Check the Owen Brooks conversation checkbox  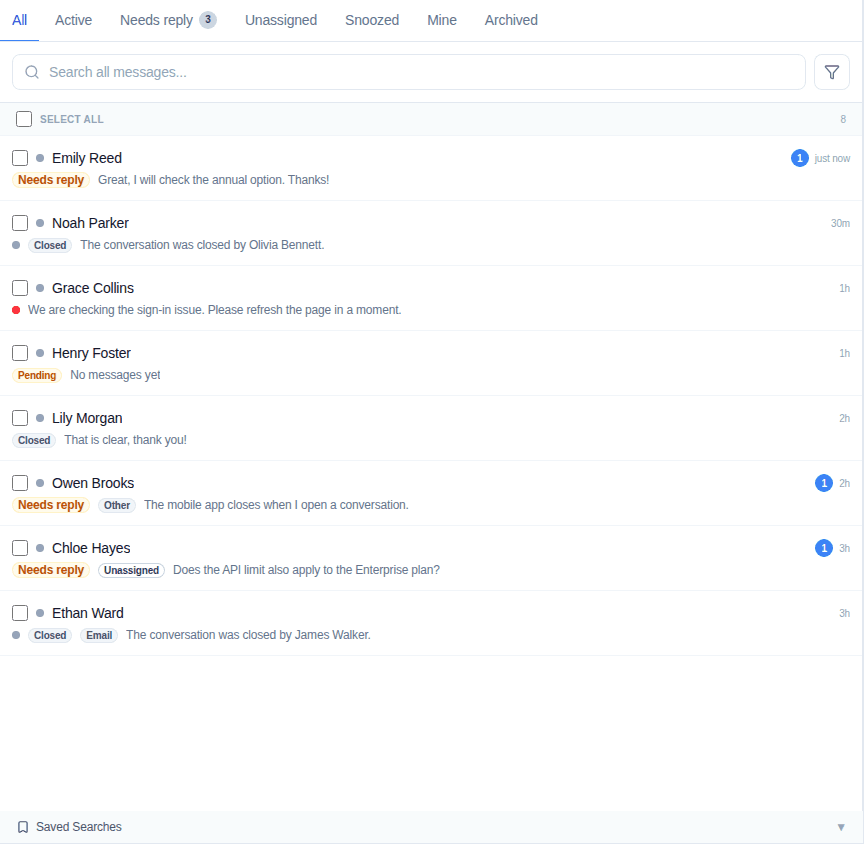pyautogui.click(x=20, y=483)
